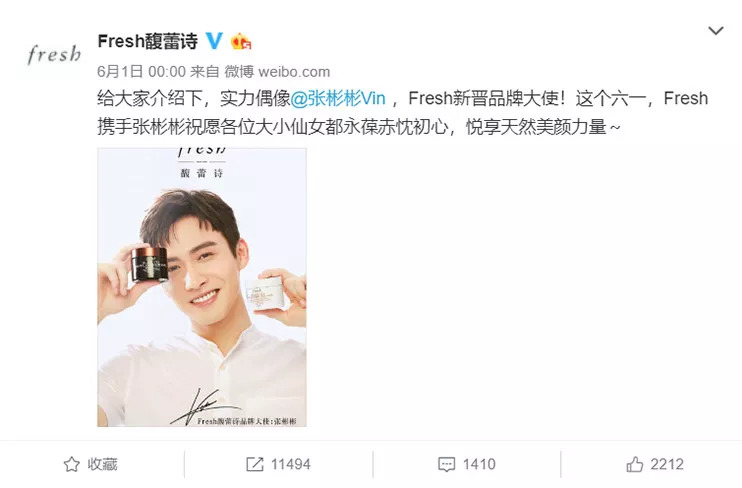Screen dimensions: 742x488
Task: Click the blue verified V badge
Action: [x=214, y=41]
